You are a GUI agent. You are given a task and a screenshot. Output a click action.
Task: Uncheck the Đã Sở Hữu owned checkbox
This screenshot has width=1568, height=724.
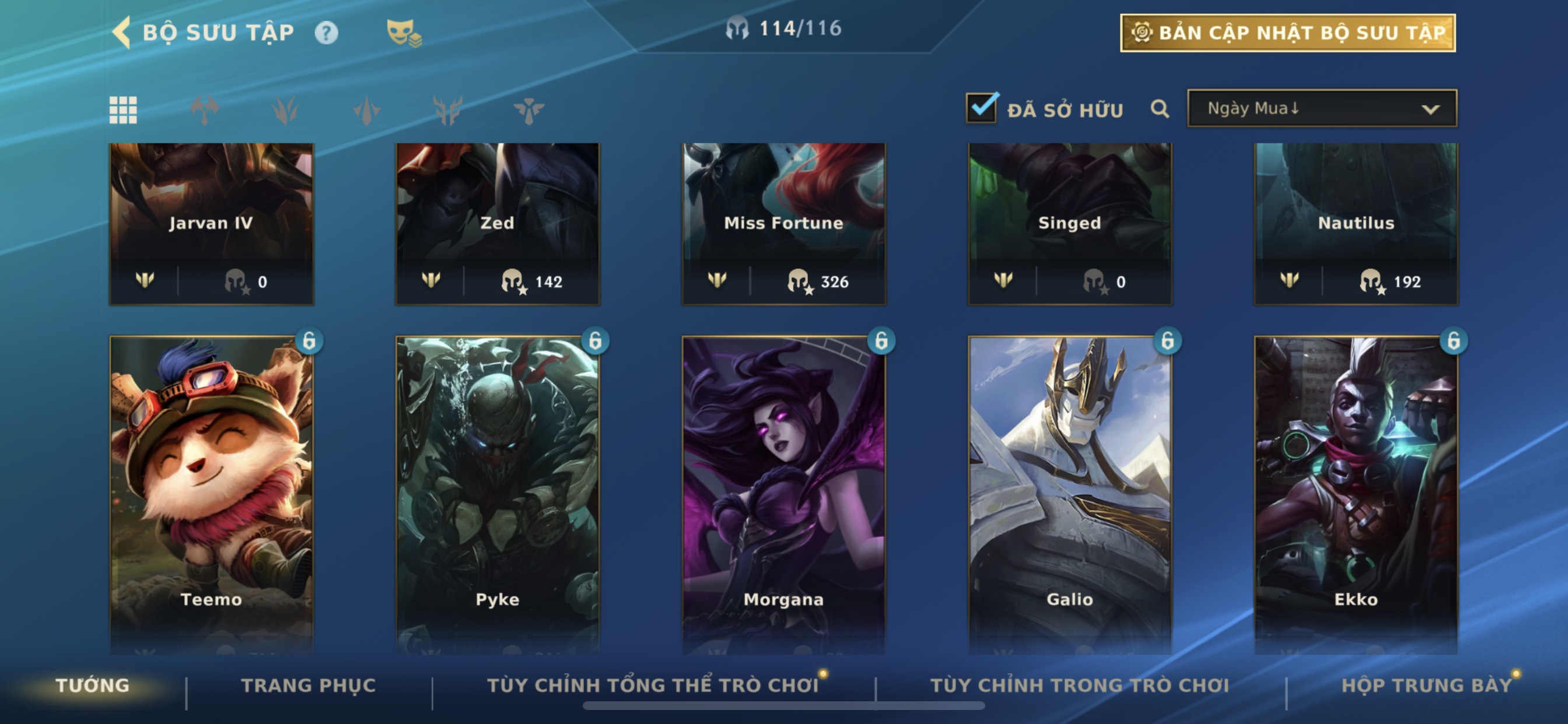coord(982,108)
